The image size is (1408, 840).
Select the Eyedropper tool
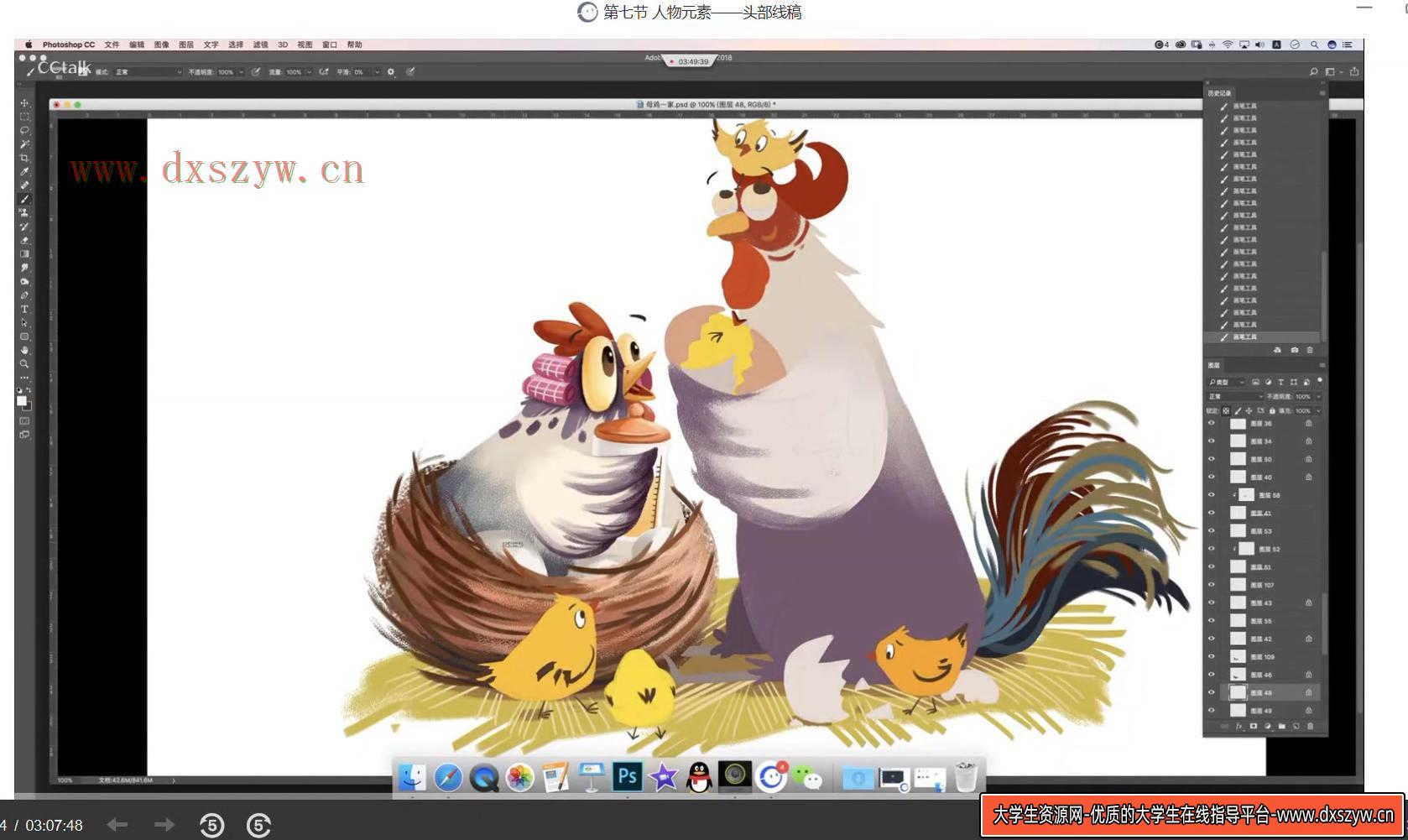point(24,171)
